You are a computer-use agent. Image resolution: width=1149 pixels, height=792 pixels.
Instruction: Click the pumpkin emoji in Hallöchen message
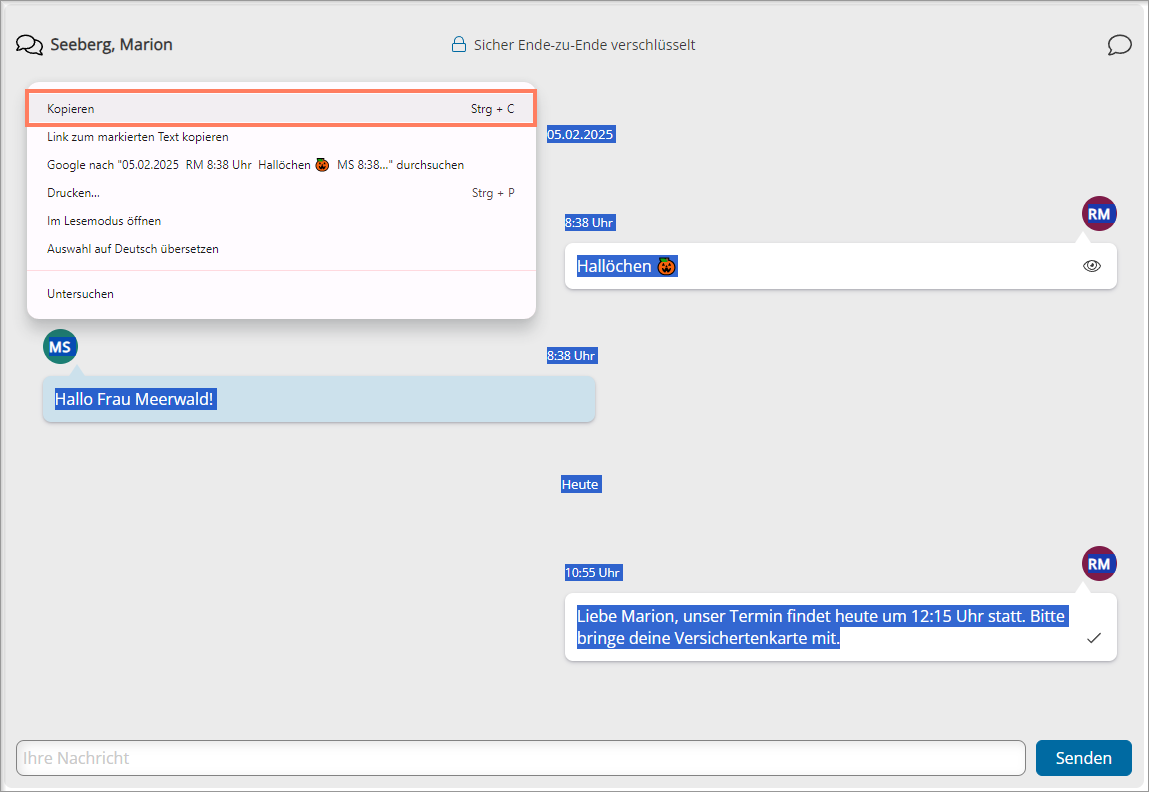click(x=665, y=266)
